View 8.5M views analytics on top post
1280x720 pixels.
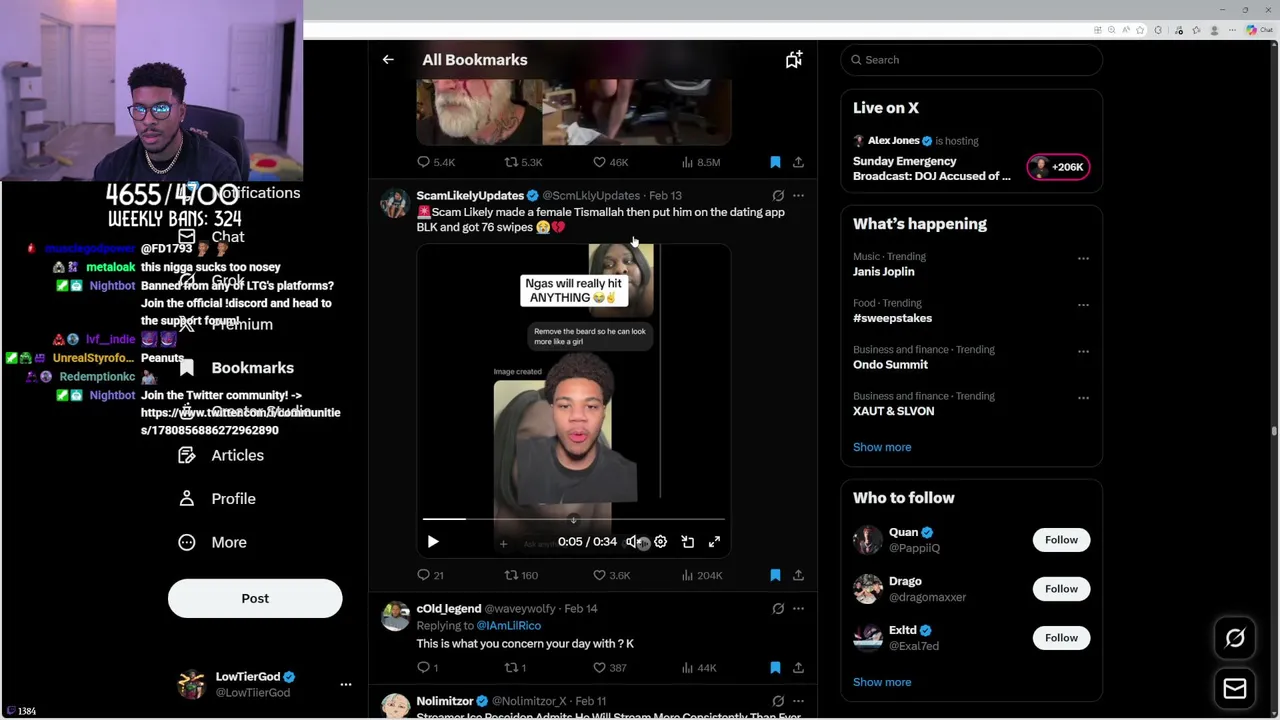coord(701,162)
